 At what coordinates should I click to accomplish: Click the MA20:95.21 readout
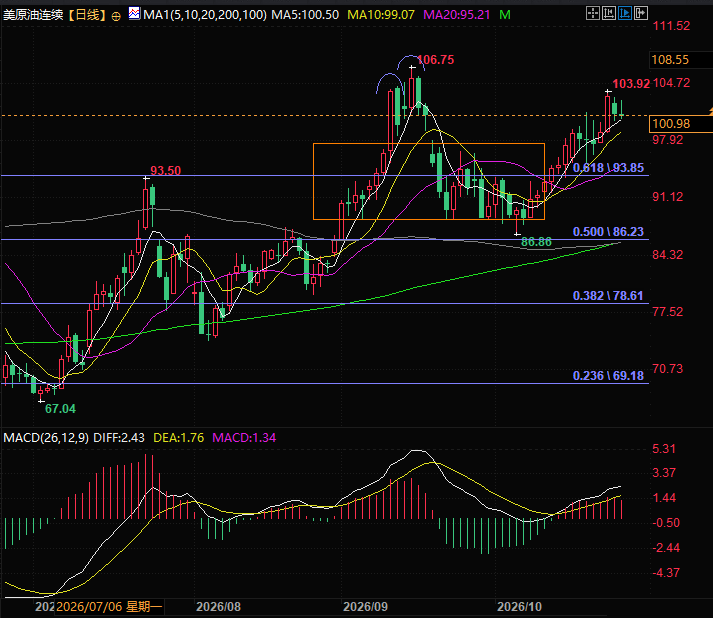(x=457, y=15)
